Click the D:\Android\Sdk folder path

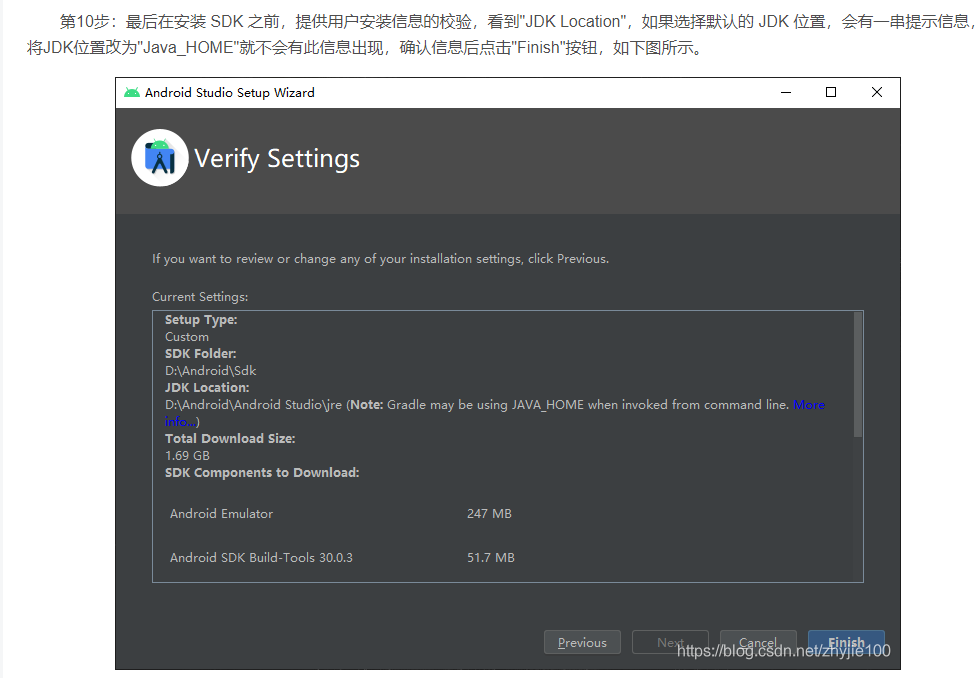tap(210, 371)
